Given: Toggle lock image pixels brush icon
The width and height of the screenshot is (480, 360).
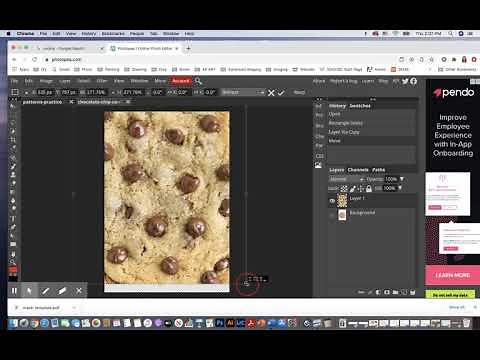Looking at the screenshot, I should pos(353,189).
